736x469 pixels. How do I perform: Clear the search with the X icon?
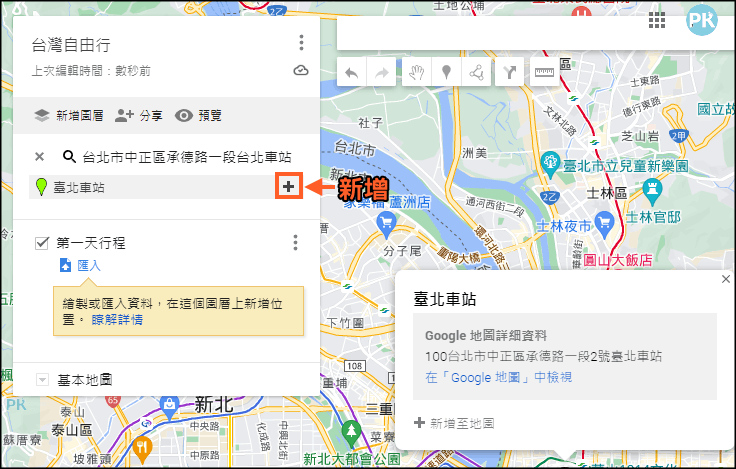(39, 156)
